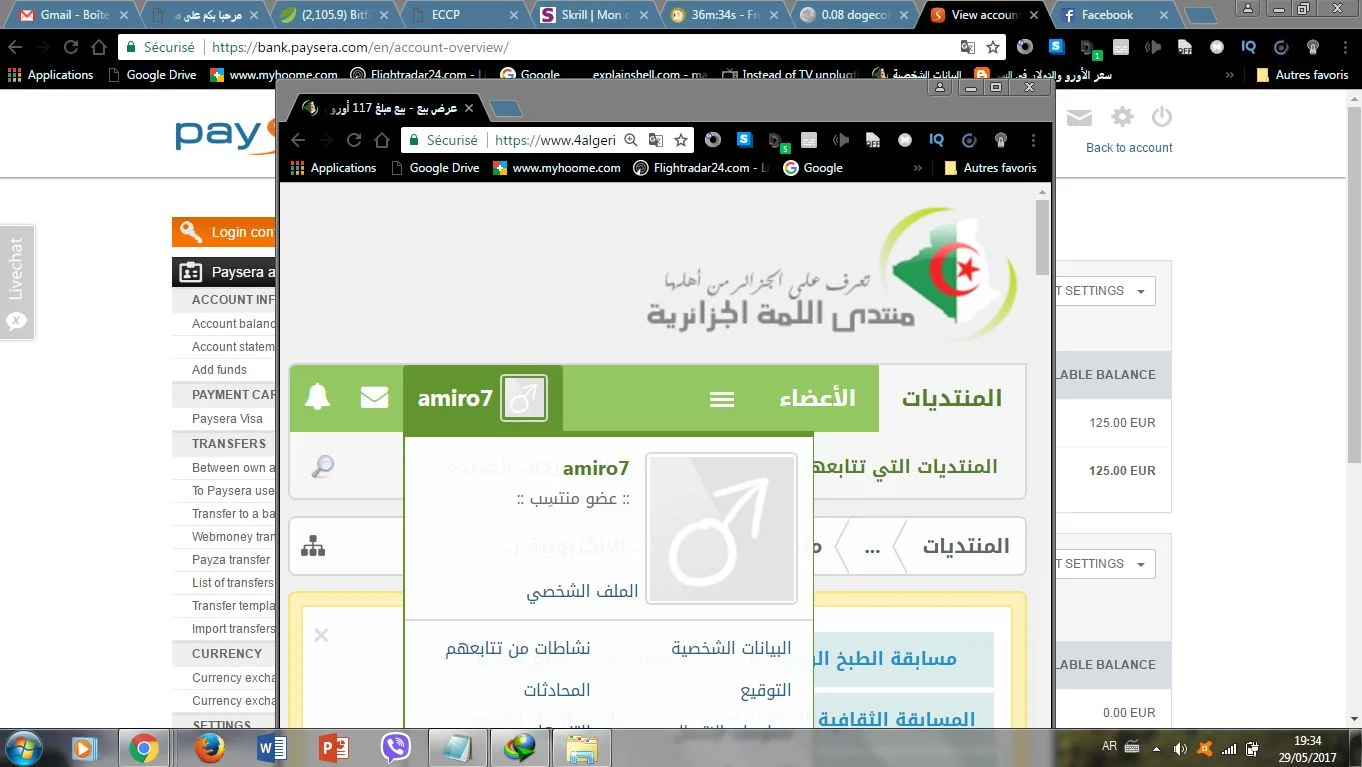The height and width of the screenshot is (767, 1362).
Task: Expand the breadcrumb ellipsis in forum navigation
Action: (x=872, y=547)
